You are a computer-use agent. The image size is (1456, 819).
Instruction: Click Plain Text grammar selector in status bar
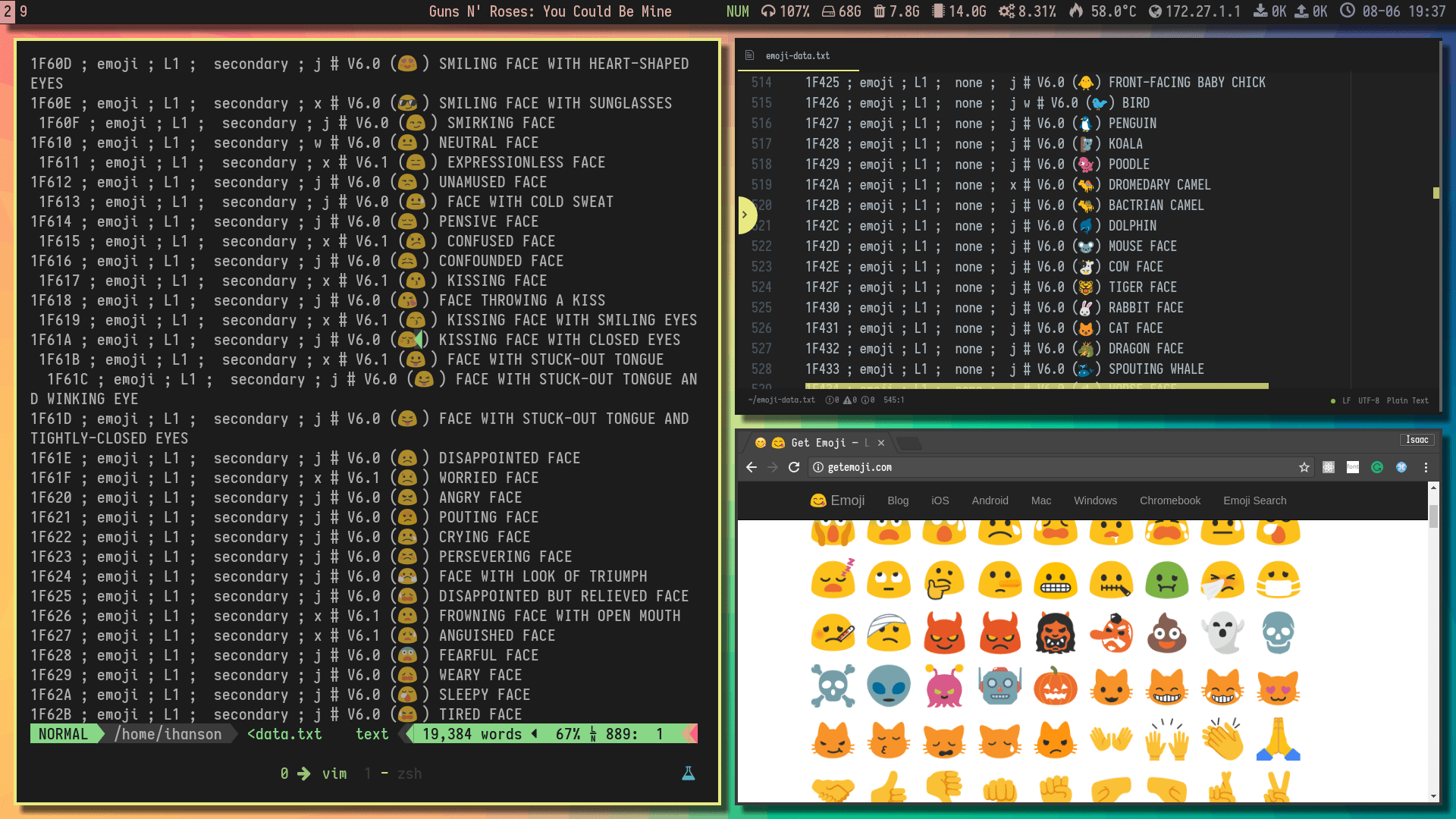1407,400
